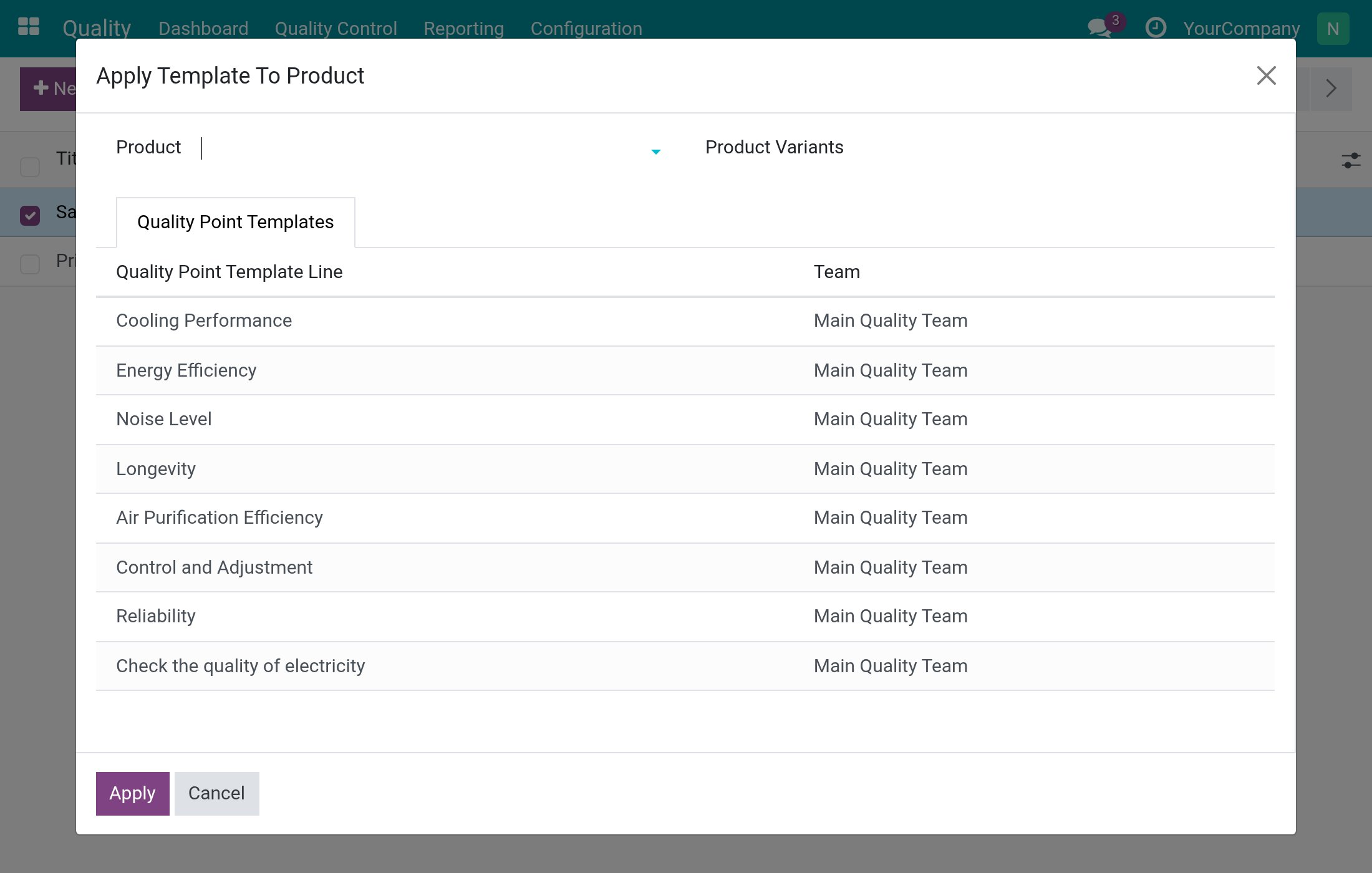Click Check the quality of electricity row

[685, 666]
